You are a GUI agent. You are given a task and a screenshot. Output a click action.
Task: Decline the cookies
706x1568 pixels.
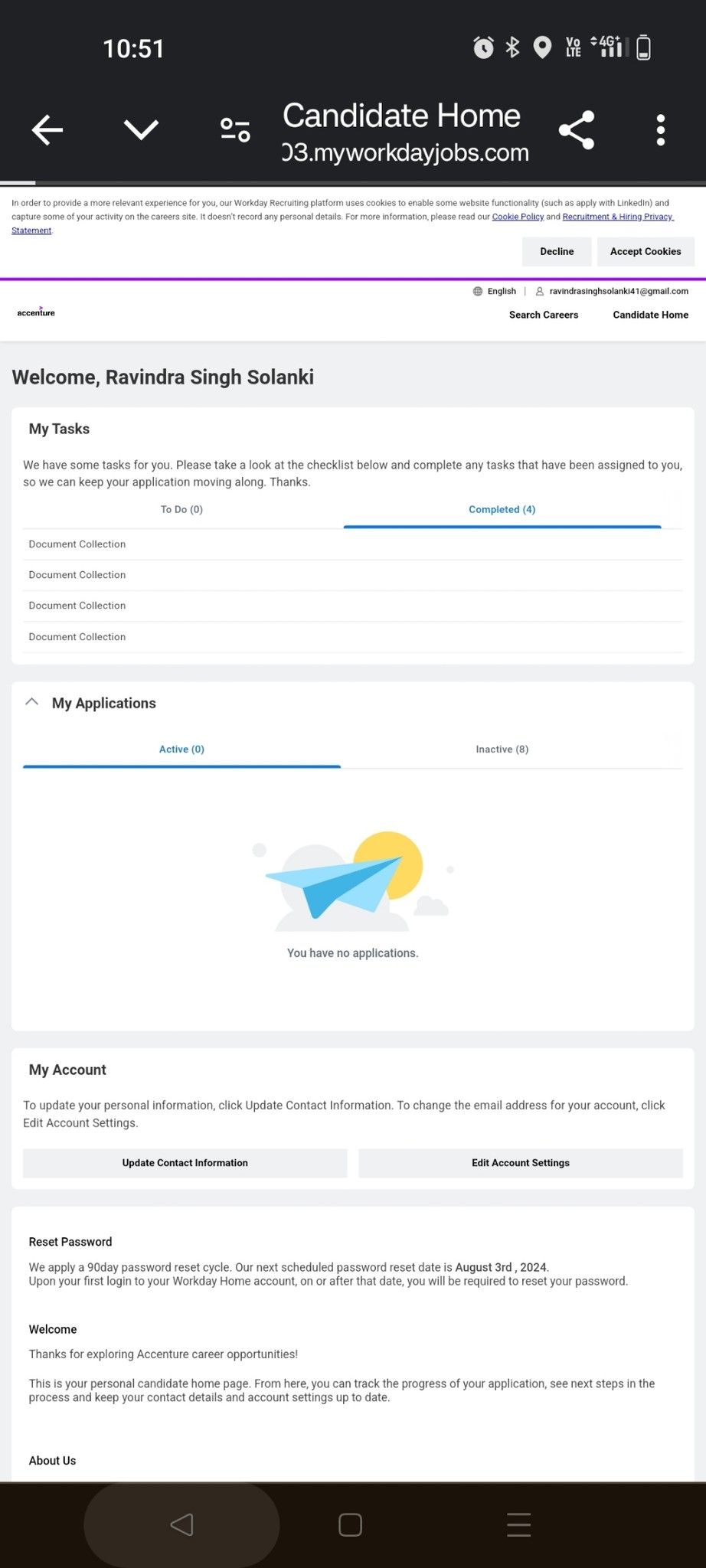pos(557,251)
